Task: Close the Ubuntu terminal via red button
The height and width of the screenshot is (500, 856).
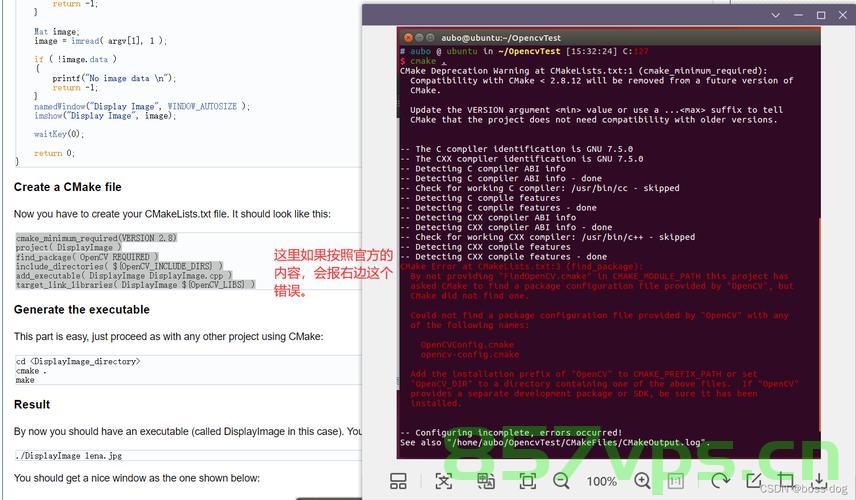Action: click(408, 38)
